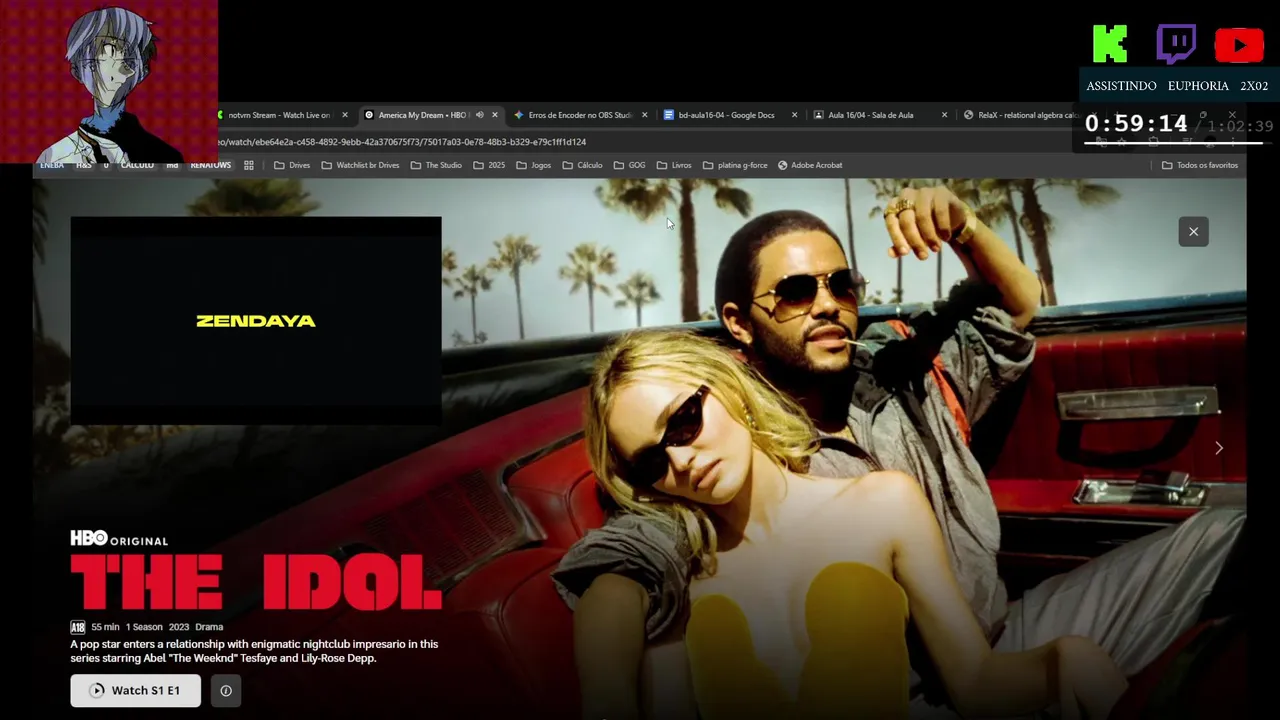The width and height of the screenshot is (1280, 720).
Task: Click The Idol synopsis text
Action: (254, 651)
